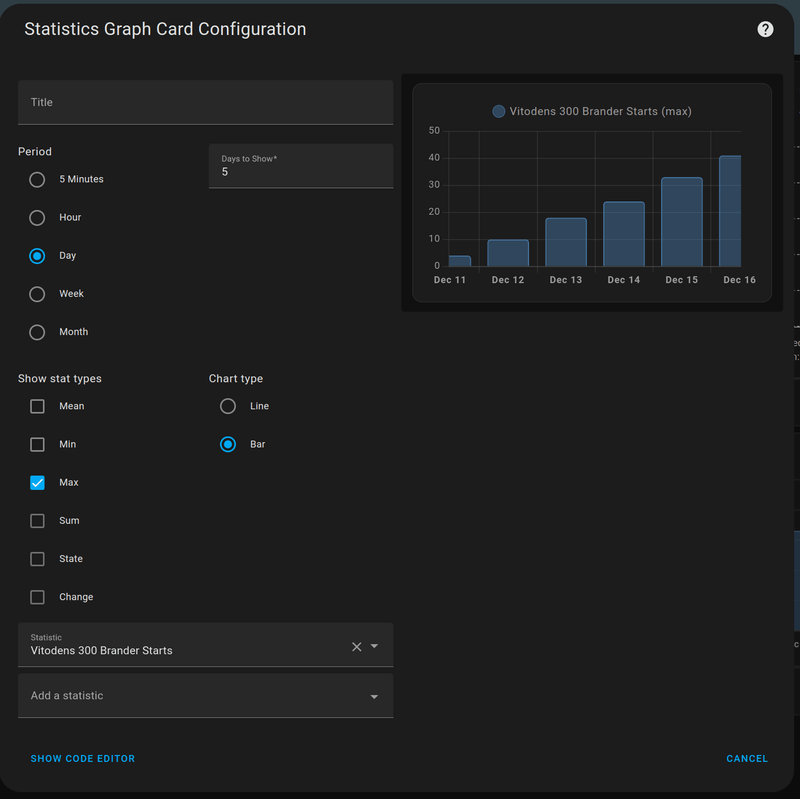The height and width of the screenshot is (799, 800).
Task: Enable the Sum stat type checkbox
Action: [x=37, y=521]
